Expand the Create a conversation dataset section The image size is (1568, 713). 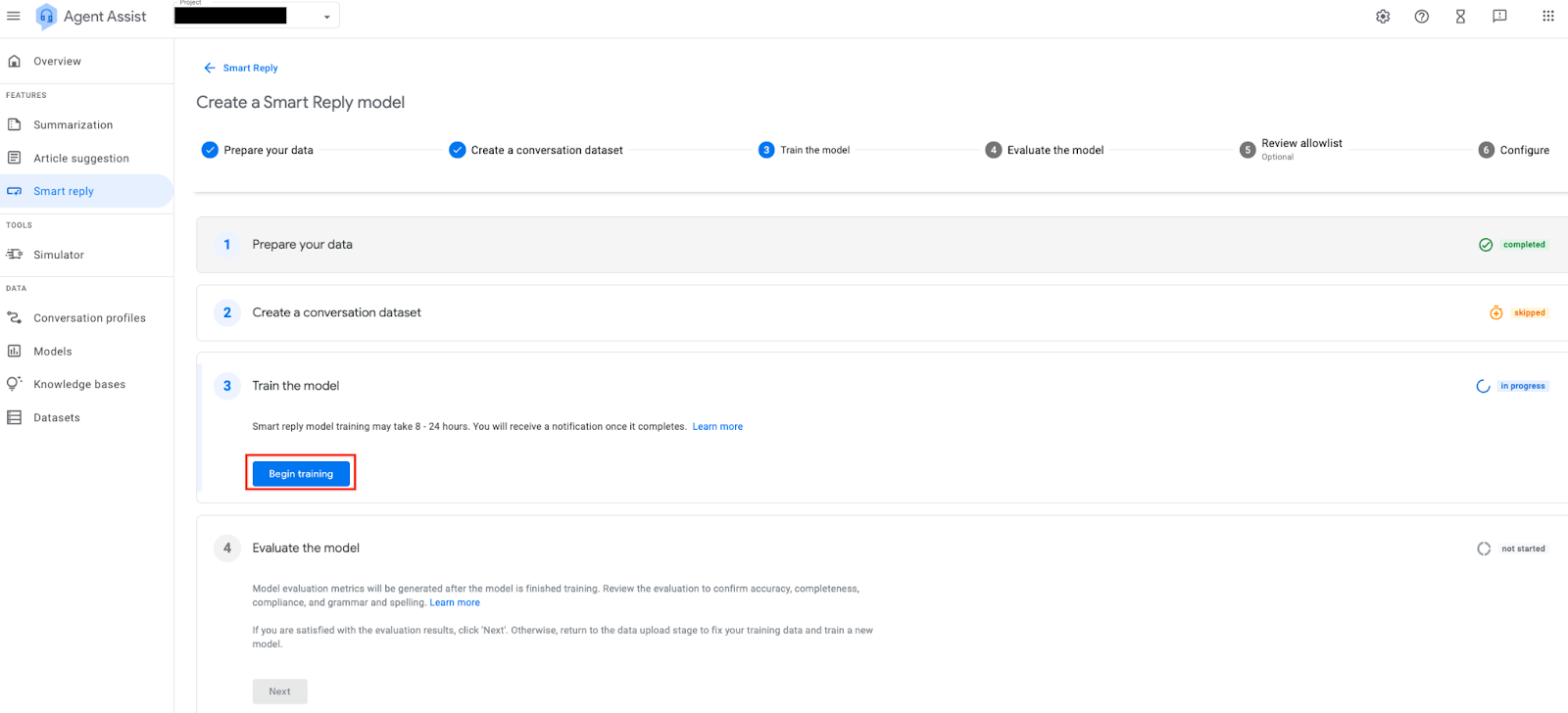pyautogui.click(x=882, y=313)
